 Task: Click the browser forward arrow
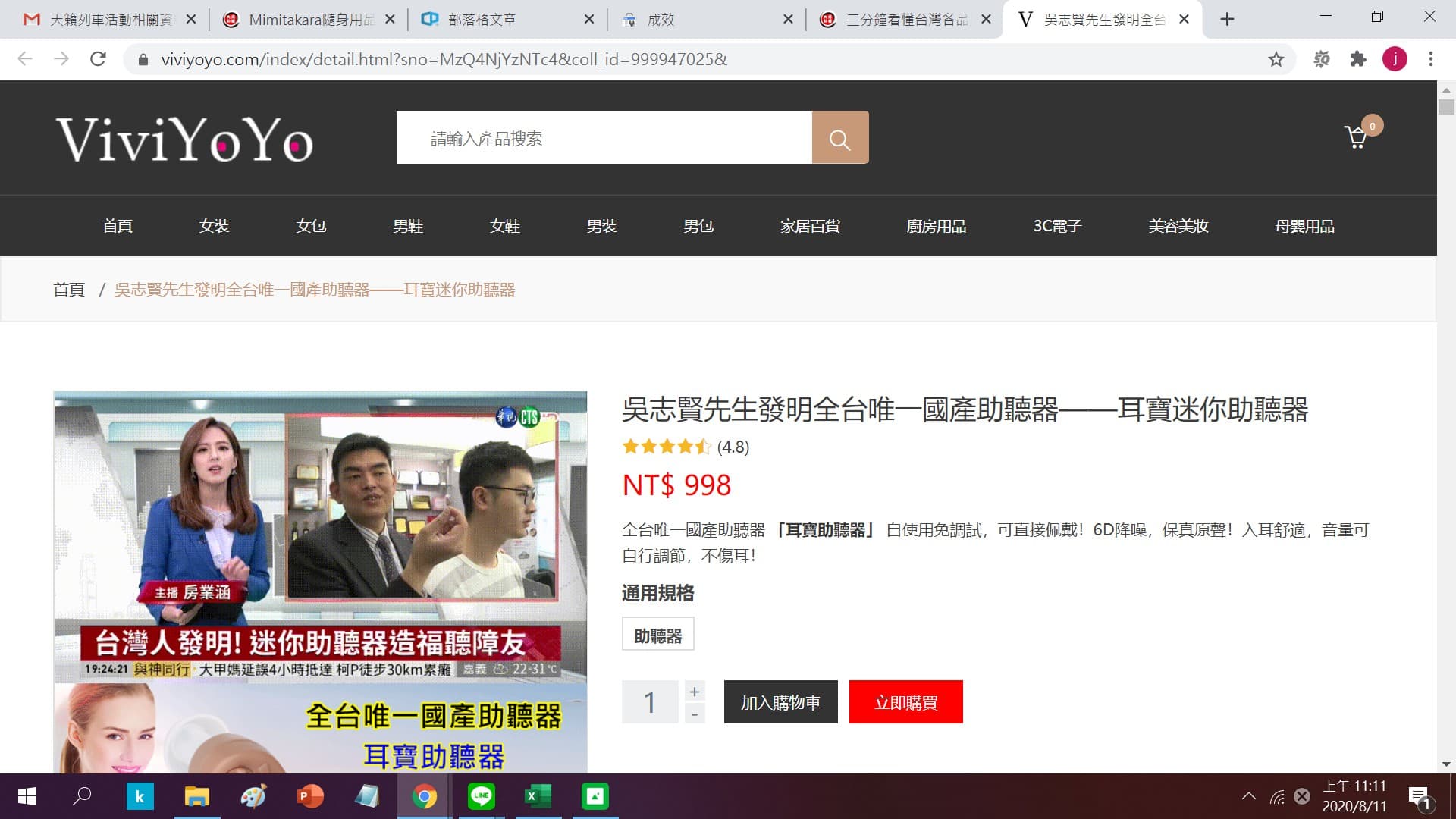(61, 59)
